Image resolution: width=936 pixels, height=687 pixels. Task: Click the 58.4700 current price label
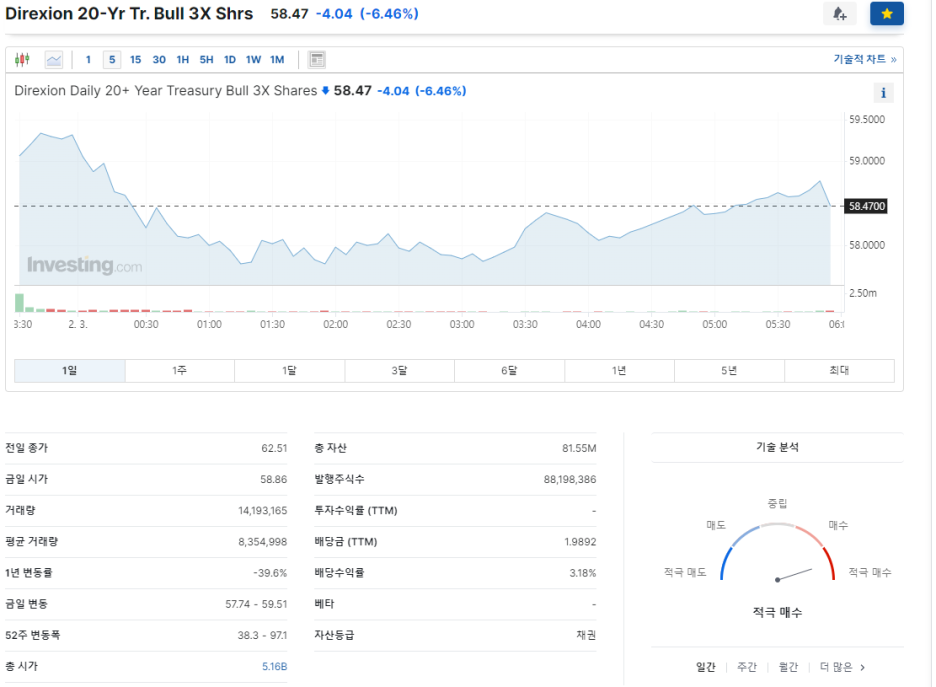(866, 207)
